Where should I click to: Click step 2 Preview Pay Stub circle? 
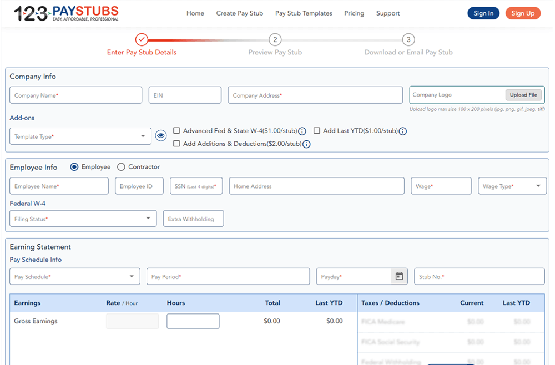275,39
